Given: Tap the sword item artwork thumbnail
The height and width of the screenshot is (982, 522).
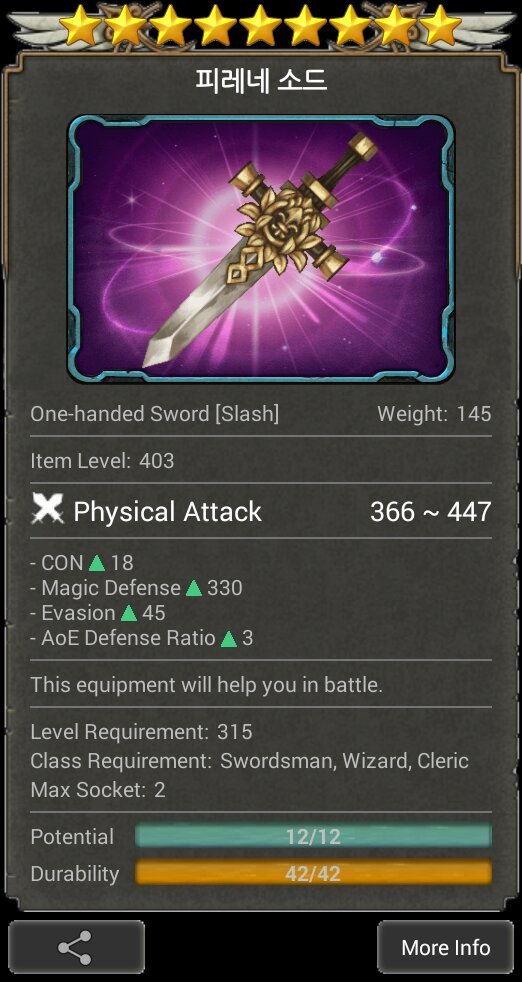Looking at the screenshot, I should pos(261,248).
